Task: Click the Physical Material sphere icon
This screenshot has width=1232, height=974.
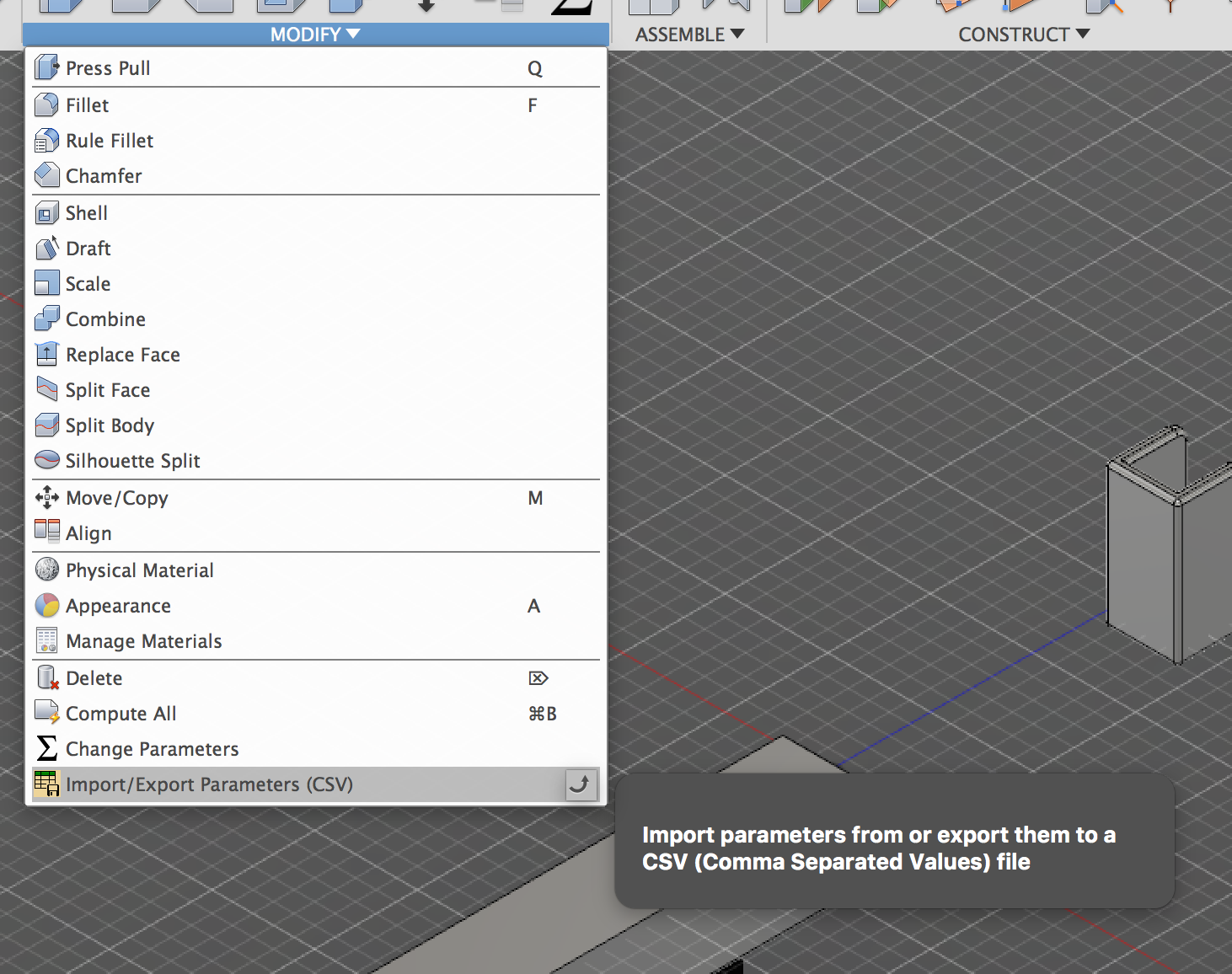Action: pos(47,570)
